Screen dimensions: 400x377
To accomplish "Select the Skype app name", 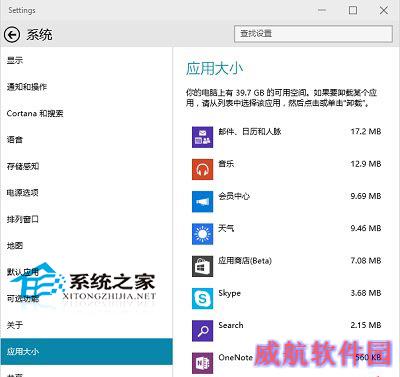I will tap(229, 293).
